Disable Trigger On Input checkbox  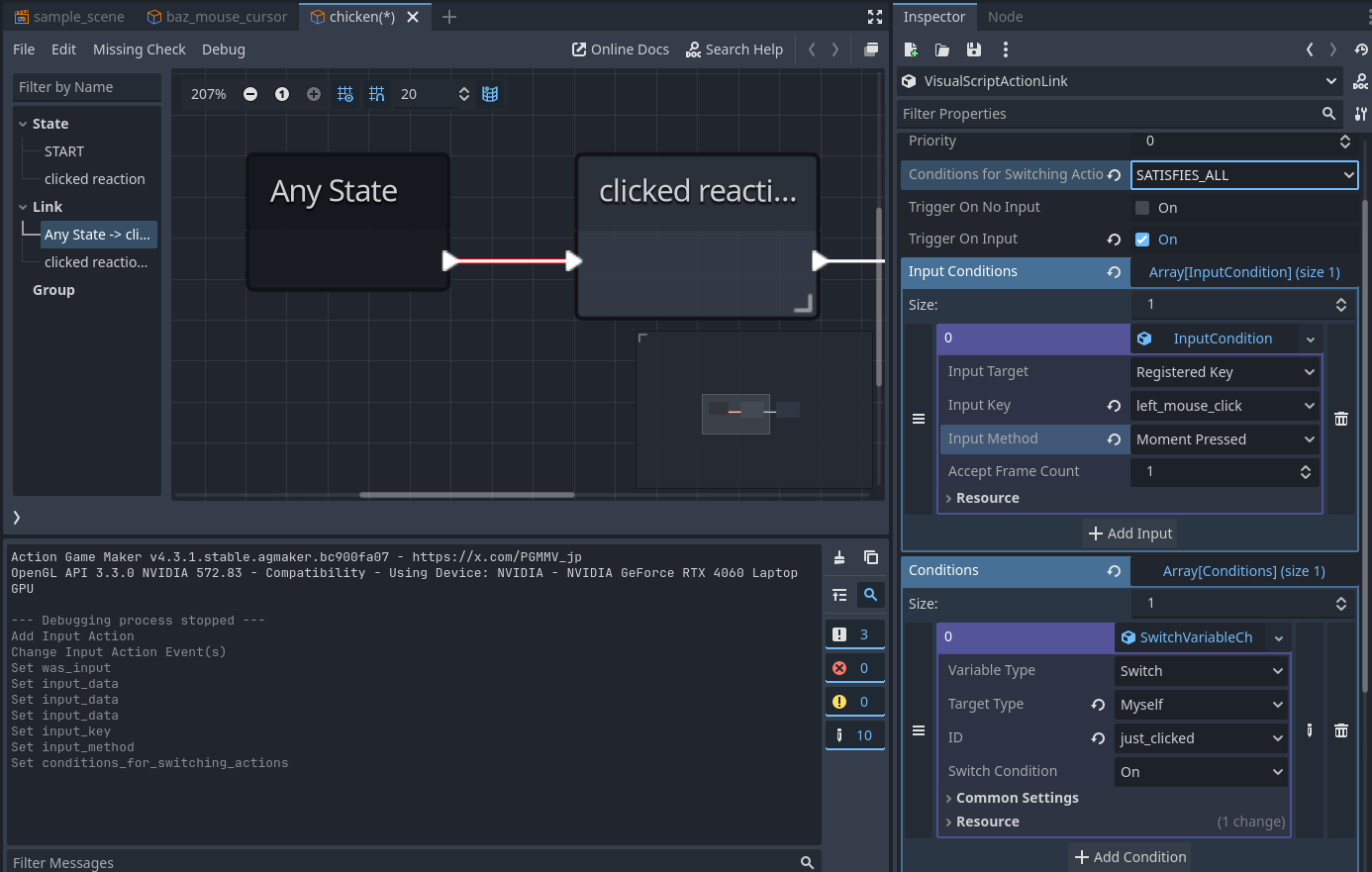pos(1142,240)
